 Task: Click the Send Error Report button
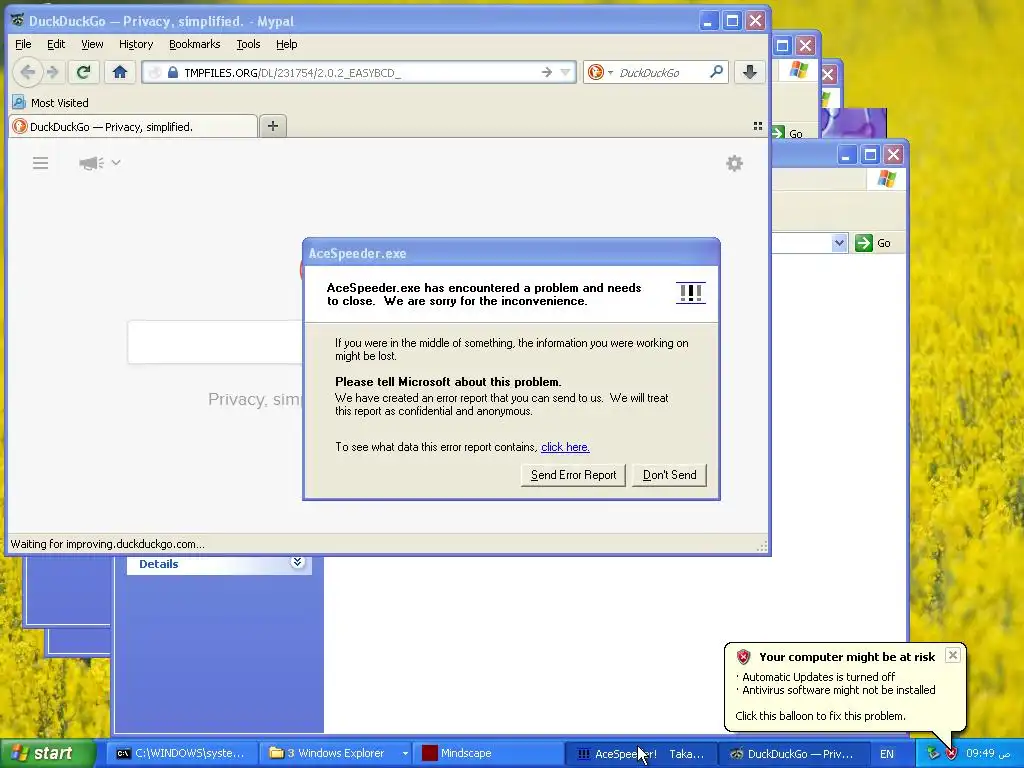tap(573, 475)
